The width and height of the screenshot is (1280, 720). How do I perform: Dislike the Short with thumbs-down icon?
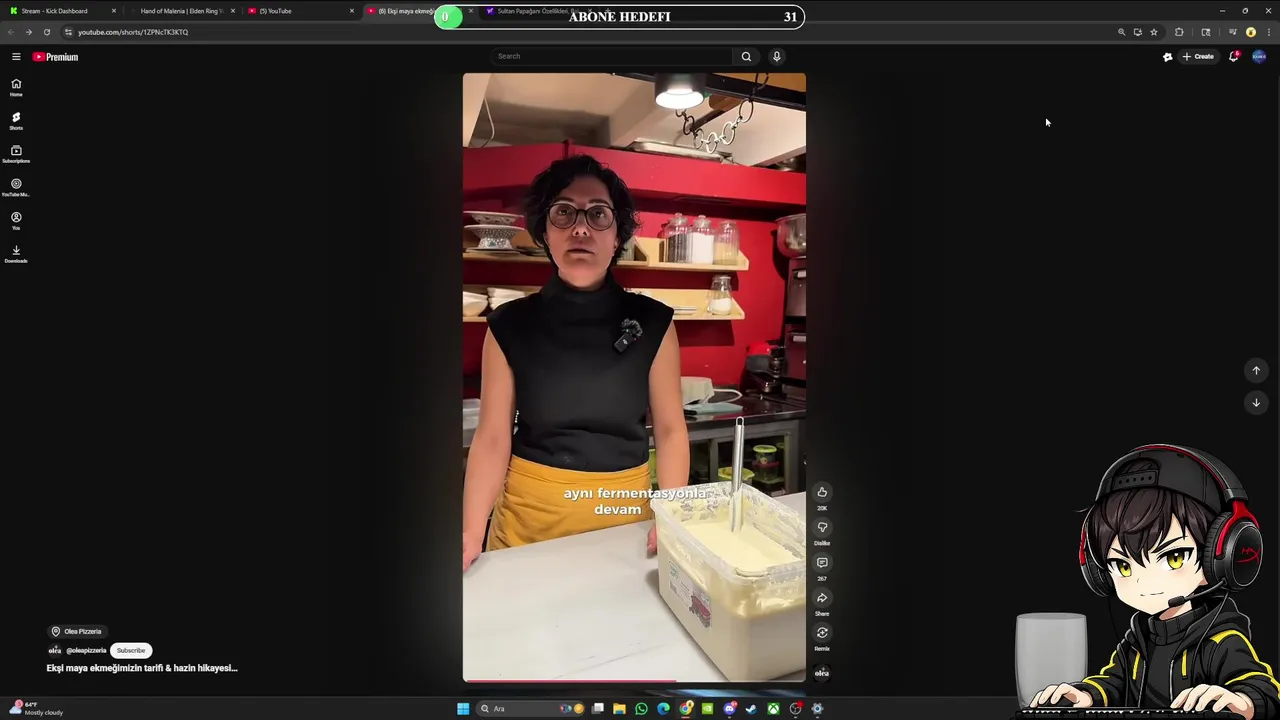(x=822, y=527)
